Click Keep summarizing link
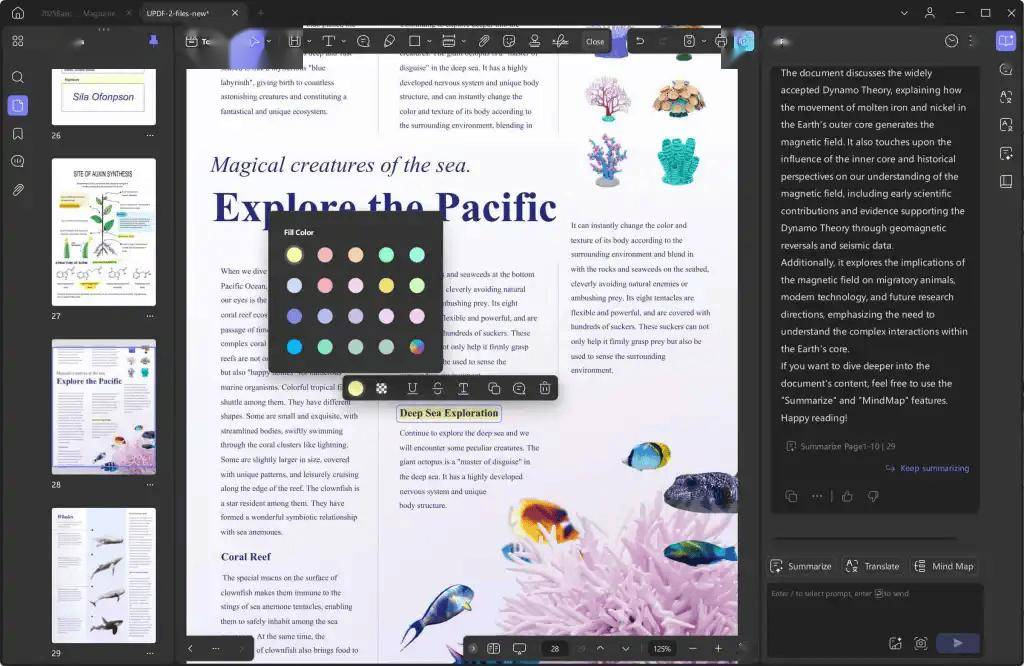The width and height of the screenshot is (1024, 666). 927,468
